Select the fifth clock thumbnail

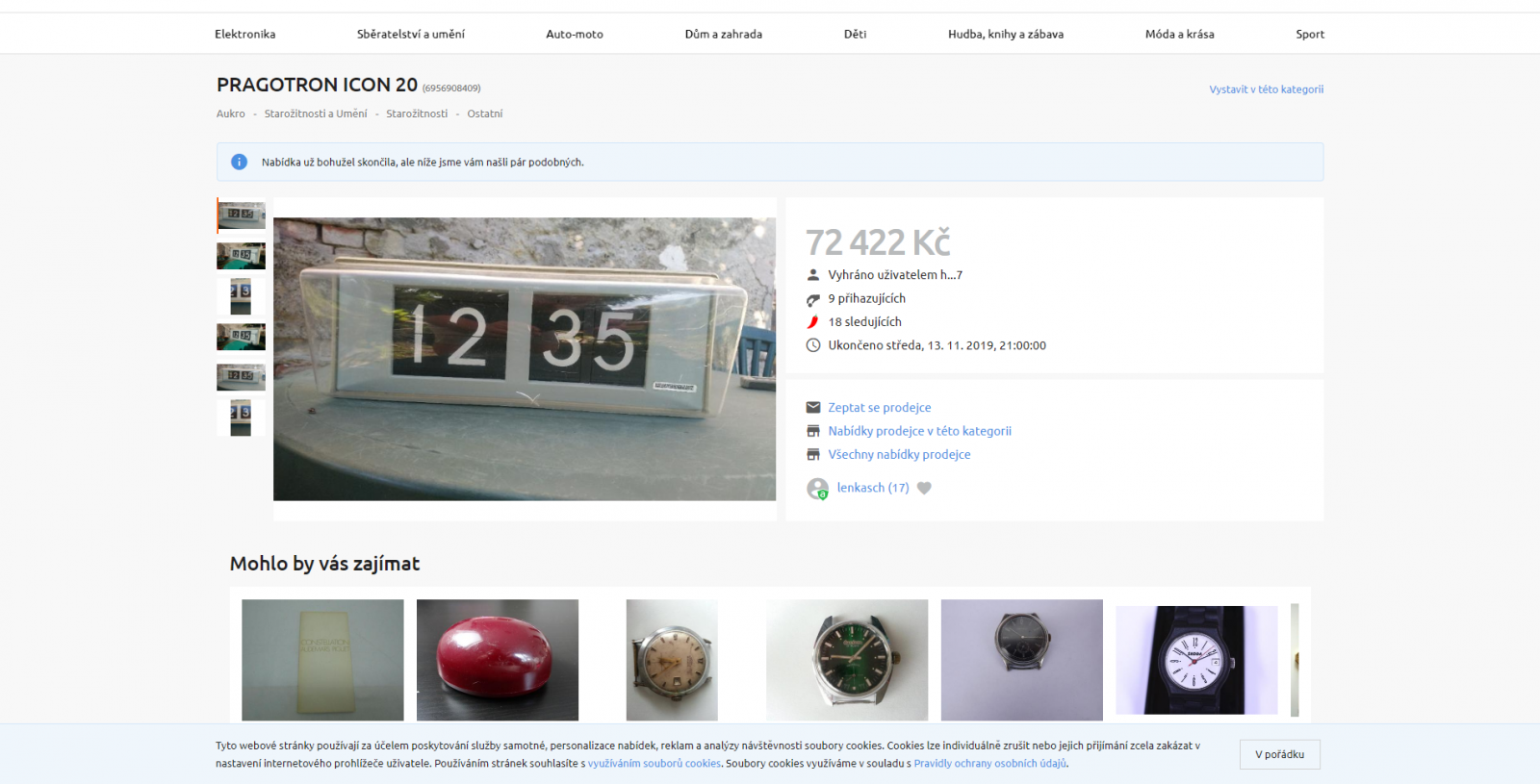tap(241, 377)
